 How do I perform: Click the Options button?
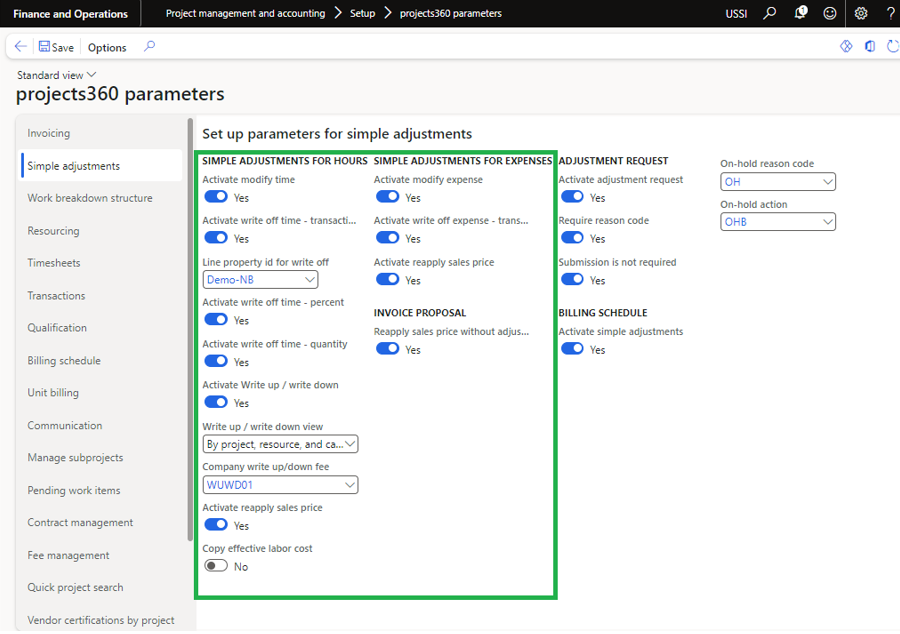(x=107, y=47)
